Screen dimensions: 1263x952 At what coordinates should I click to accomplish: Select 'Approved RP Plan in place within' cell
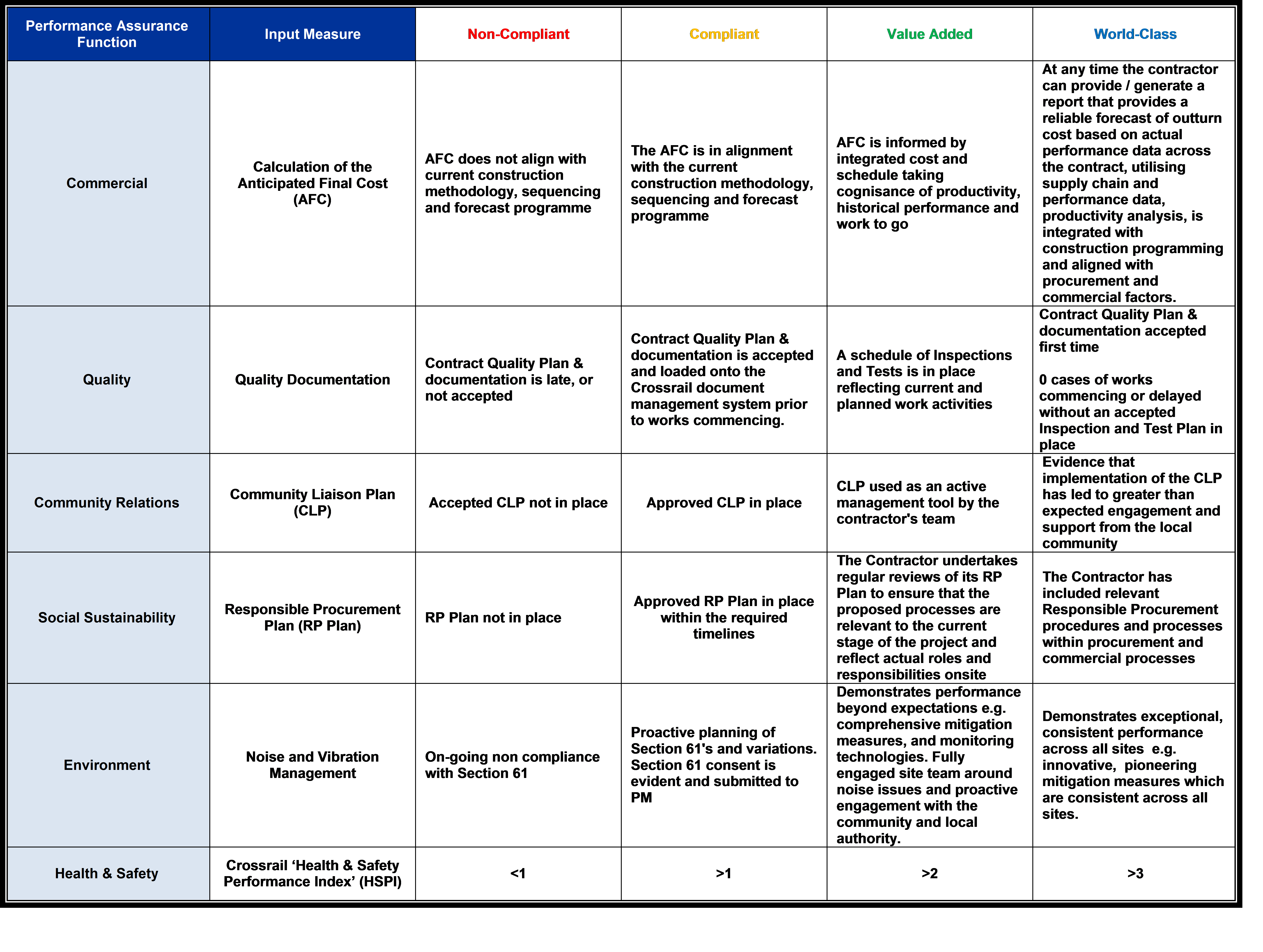(724, 618)
